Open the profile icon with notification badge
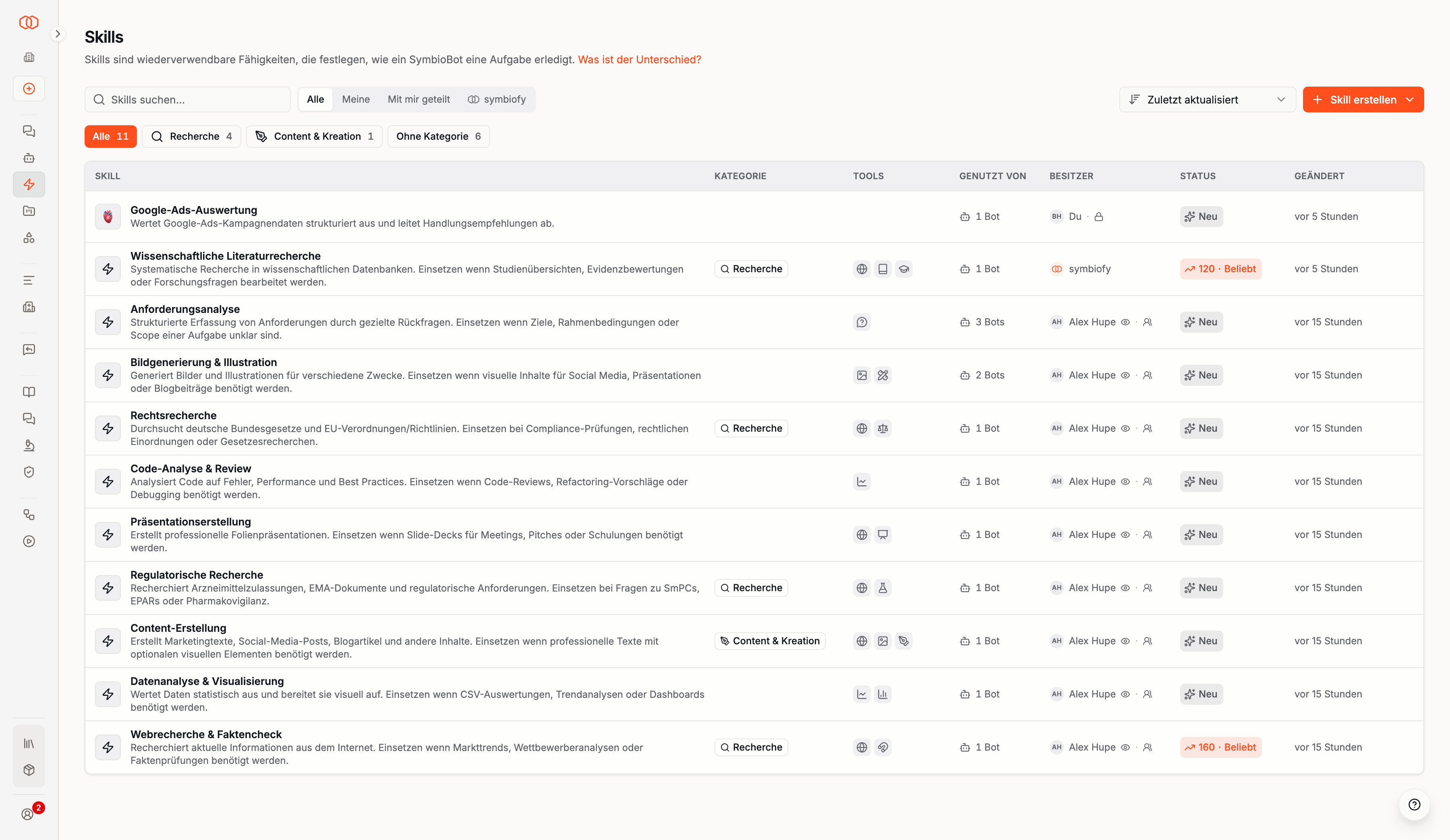The height and width of the screenshot is (840, 1450). coord(28,813)
